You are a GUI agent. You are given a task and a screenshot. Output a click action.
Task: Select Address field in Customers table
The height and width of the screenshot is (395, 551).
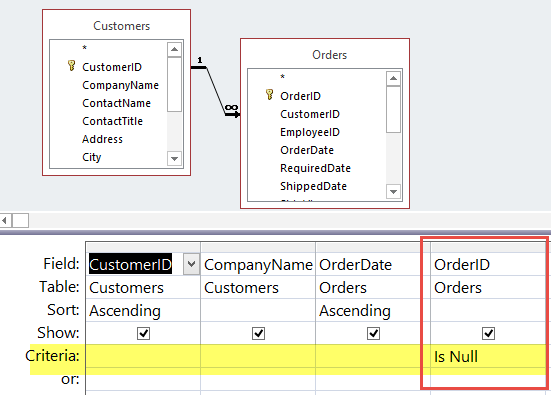(x=102, y=139)
